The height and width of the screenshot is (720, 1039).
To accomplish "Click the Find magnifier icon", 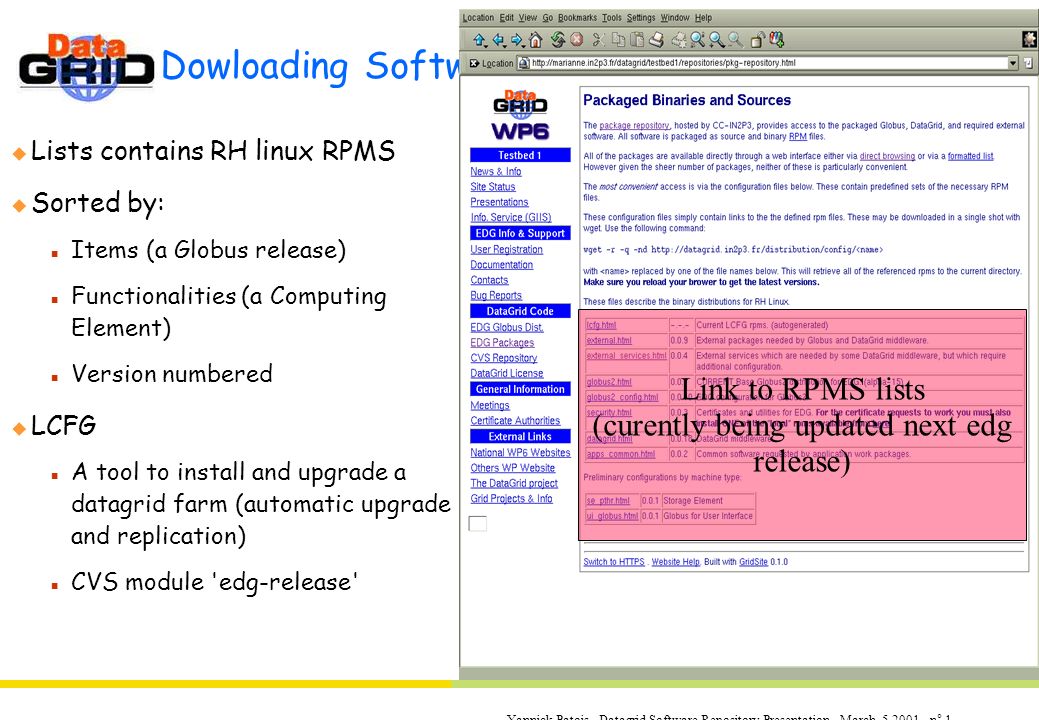I will pos(698,40).
